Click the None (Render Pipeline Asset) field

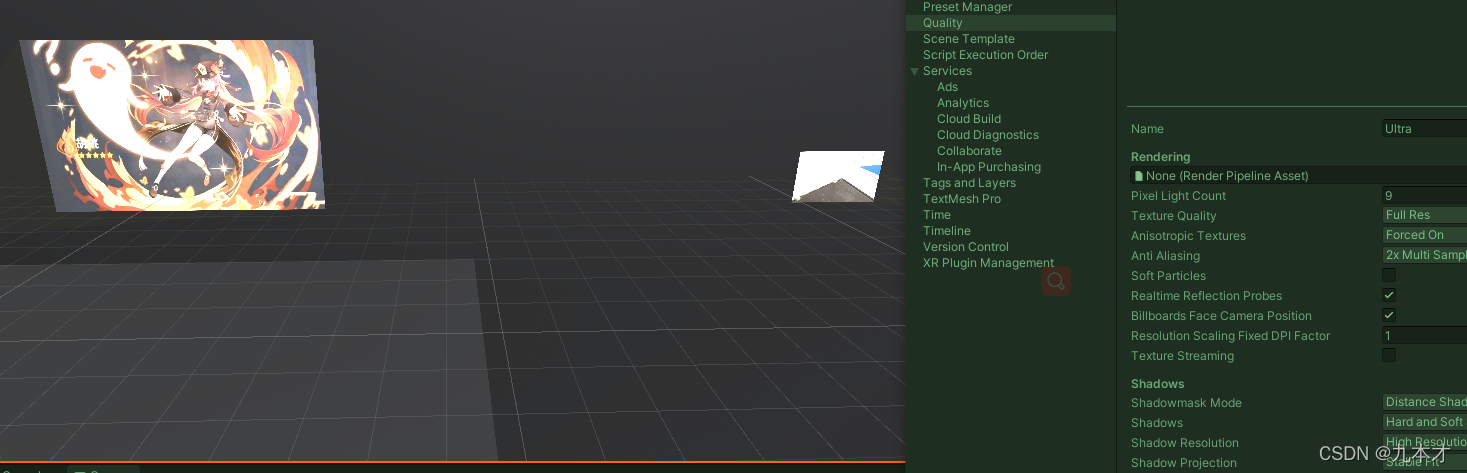pos(1299,175)
